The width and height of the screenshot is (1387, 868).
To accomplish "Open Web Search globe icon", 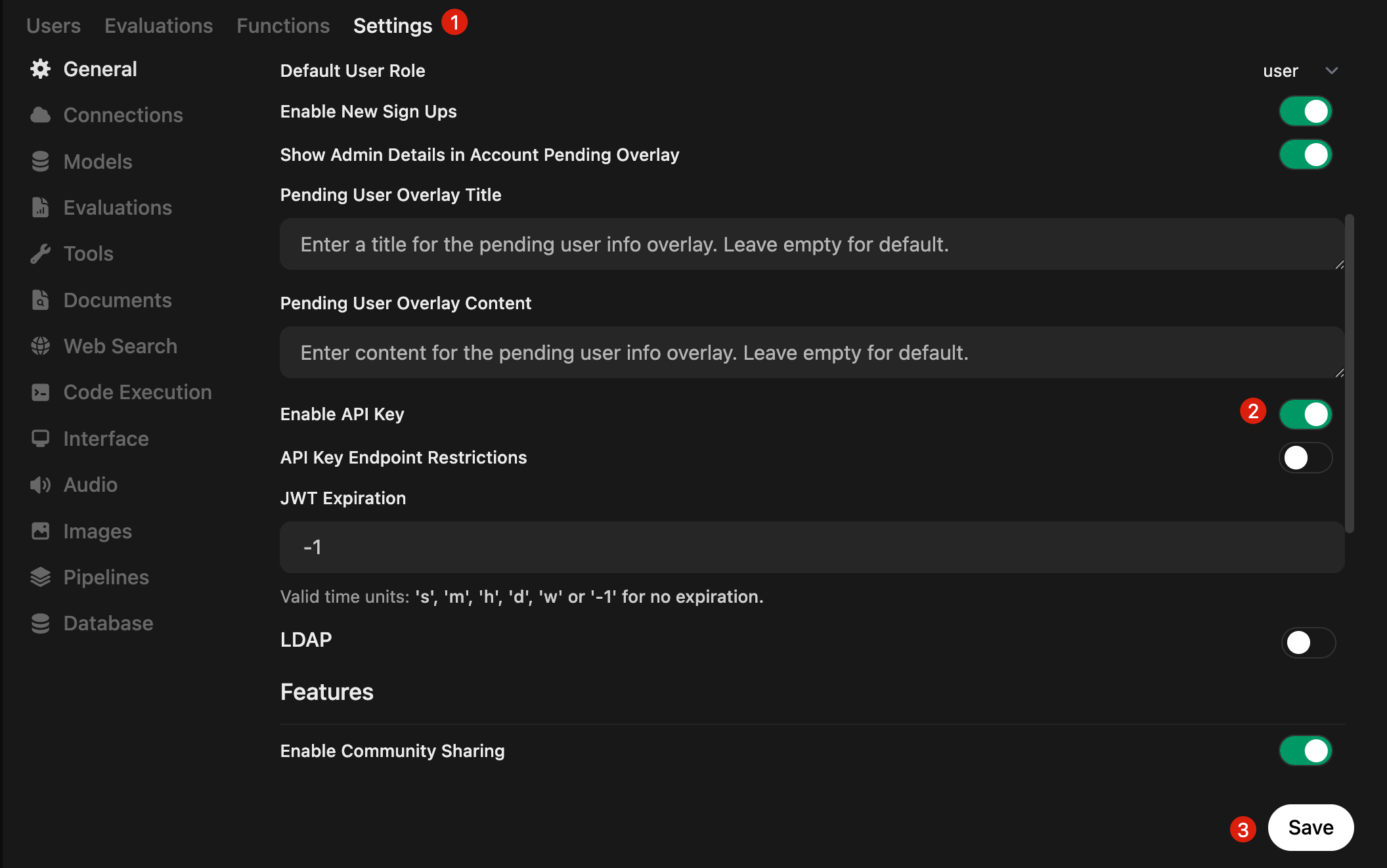I will tap(41, 346).
